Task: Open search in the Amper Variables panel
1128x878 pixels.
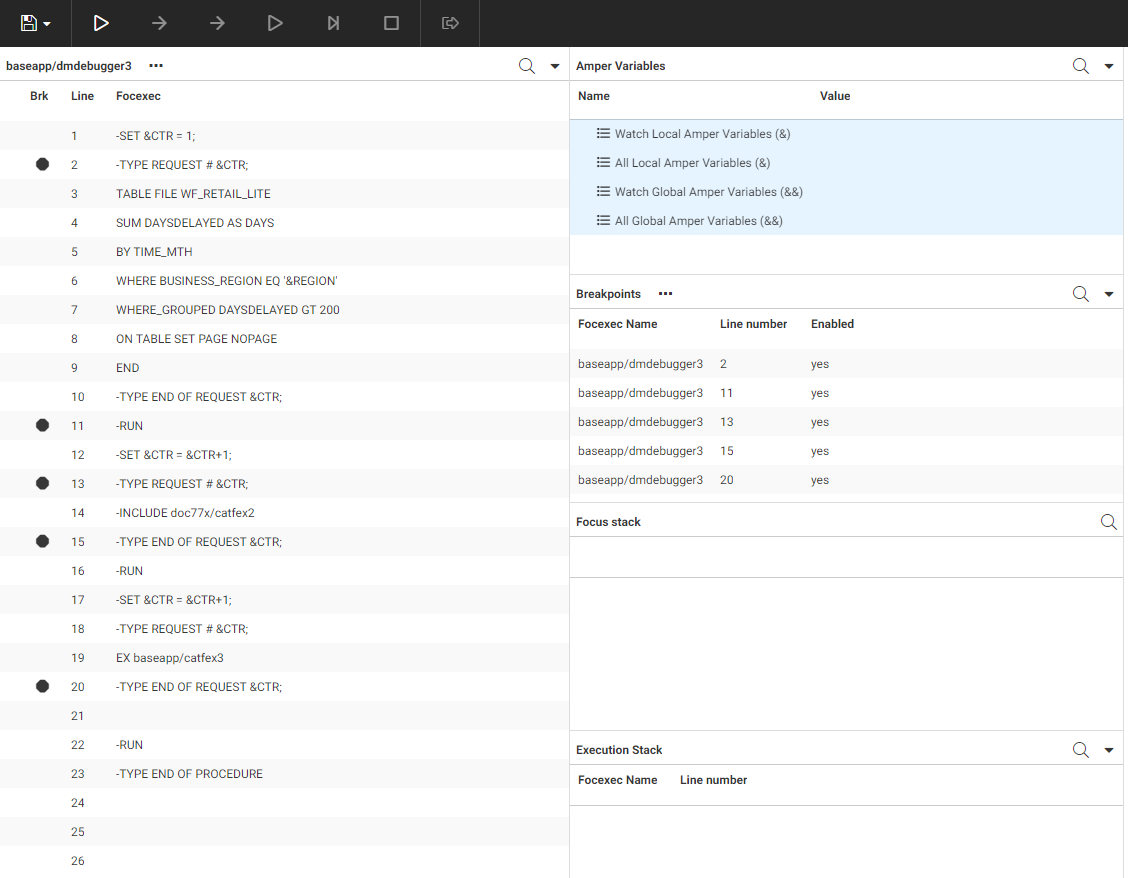Action: coord(1080,66)
